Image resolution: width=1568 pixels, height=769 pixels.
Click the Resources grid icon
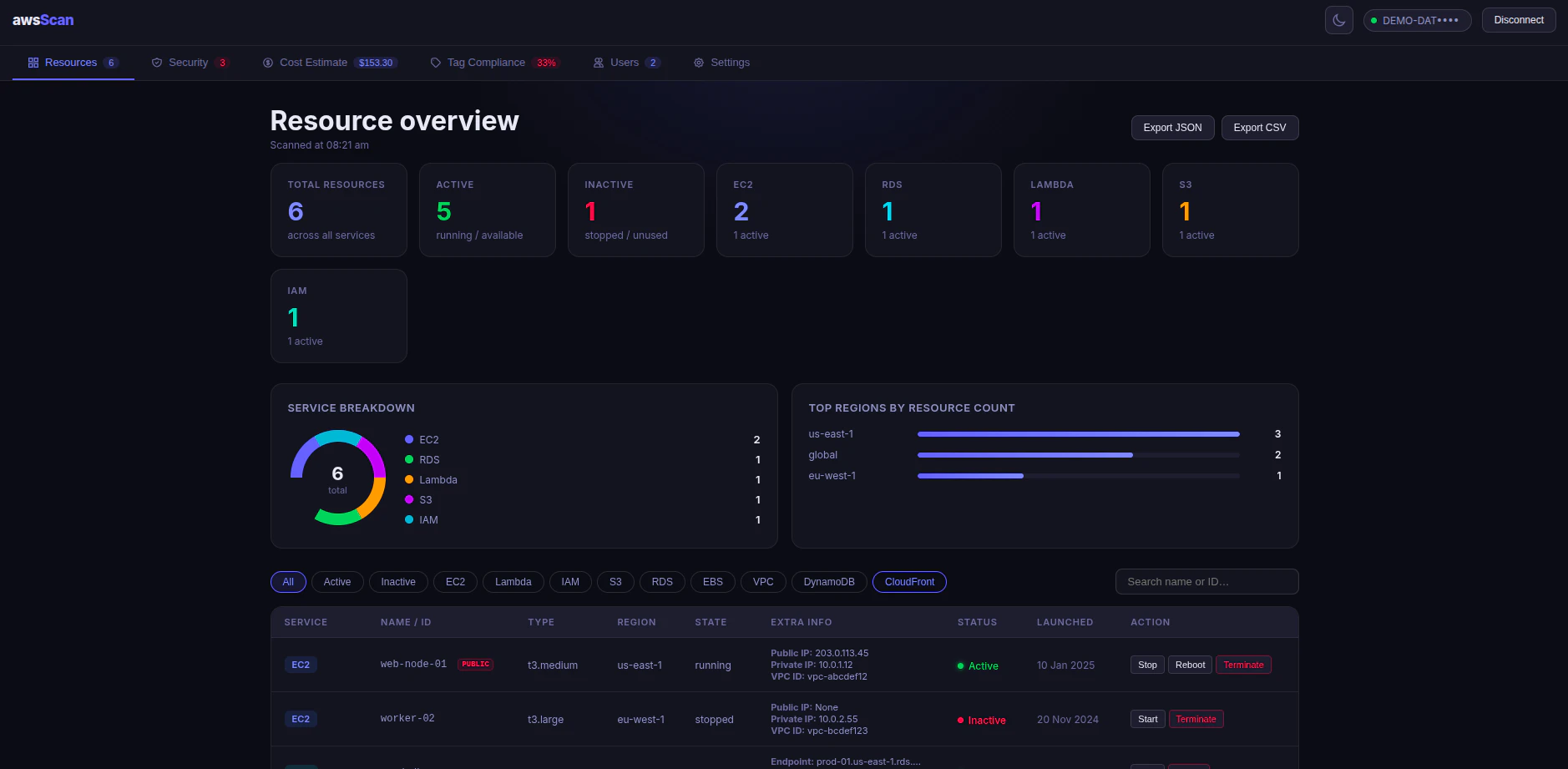pos(33,62)
